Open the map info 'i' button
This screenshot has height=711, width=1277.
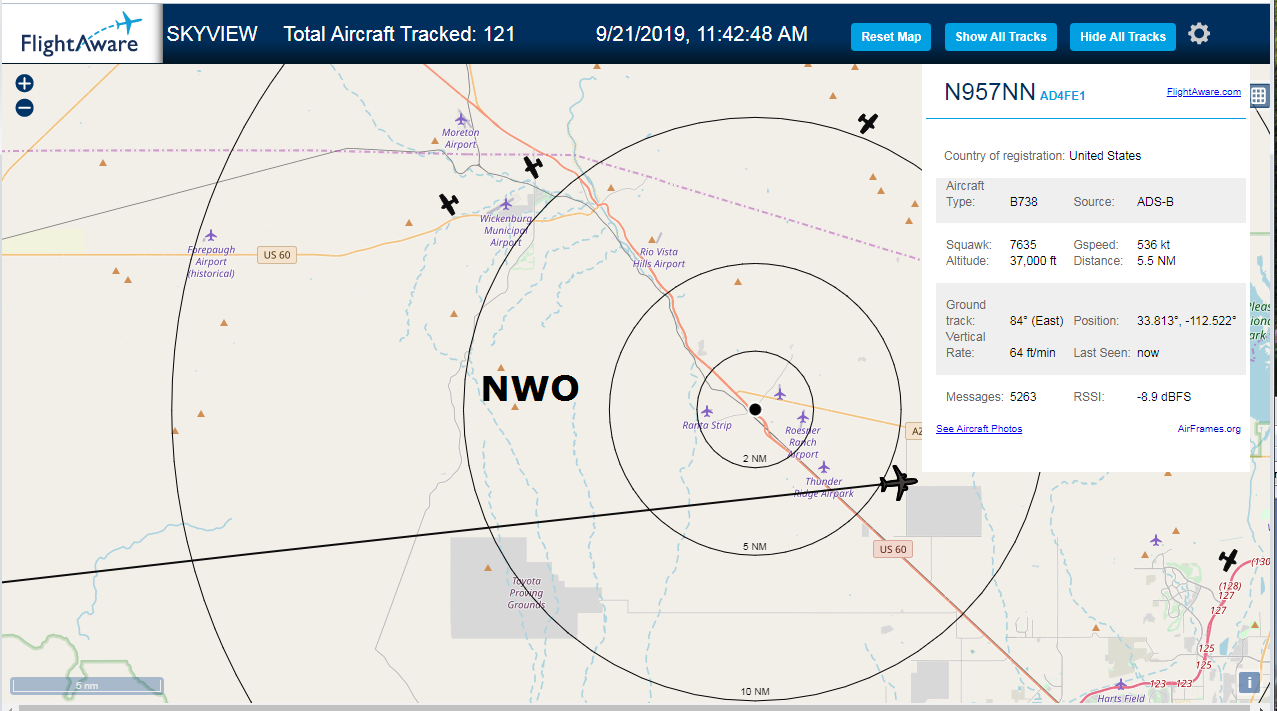point(1249,682)
